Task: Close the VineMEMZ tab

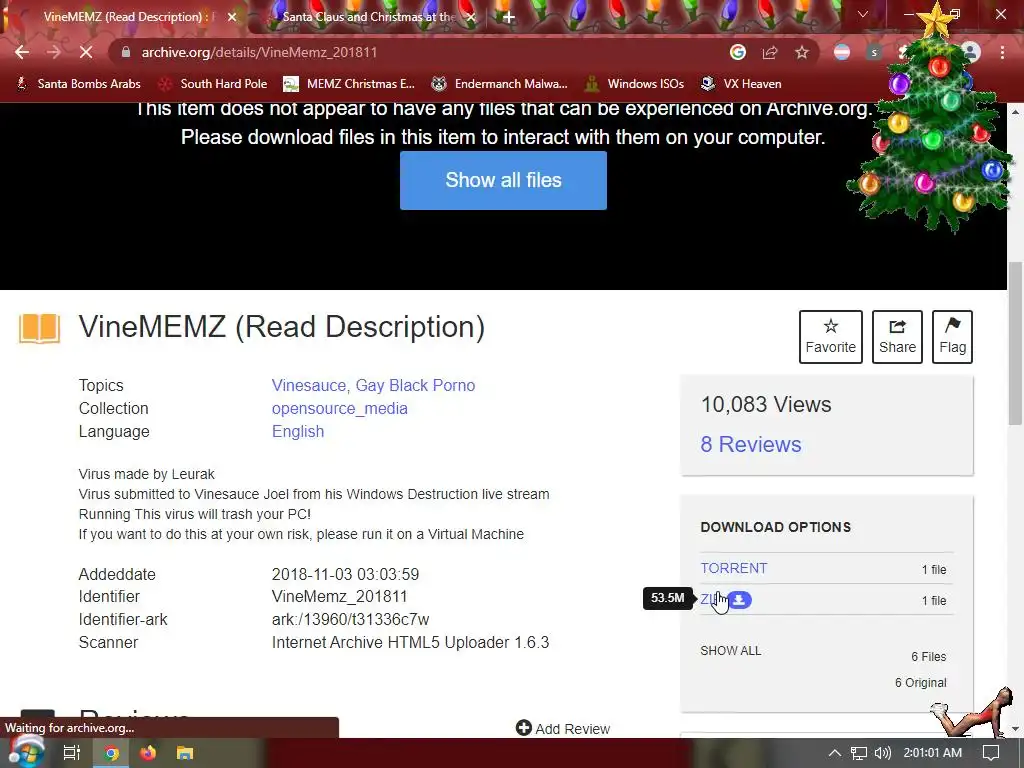Action: click(x=232, y=17)
